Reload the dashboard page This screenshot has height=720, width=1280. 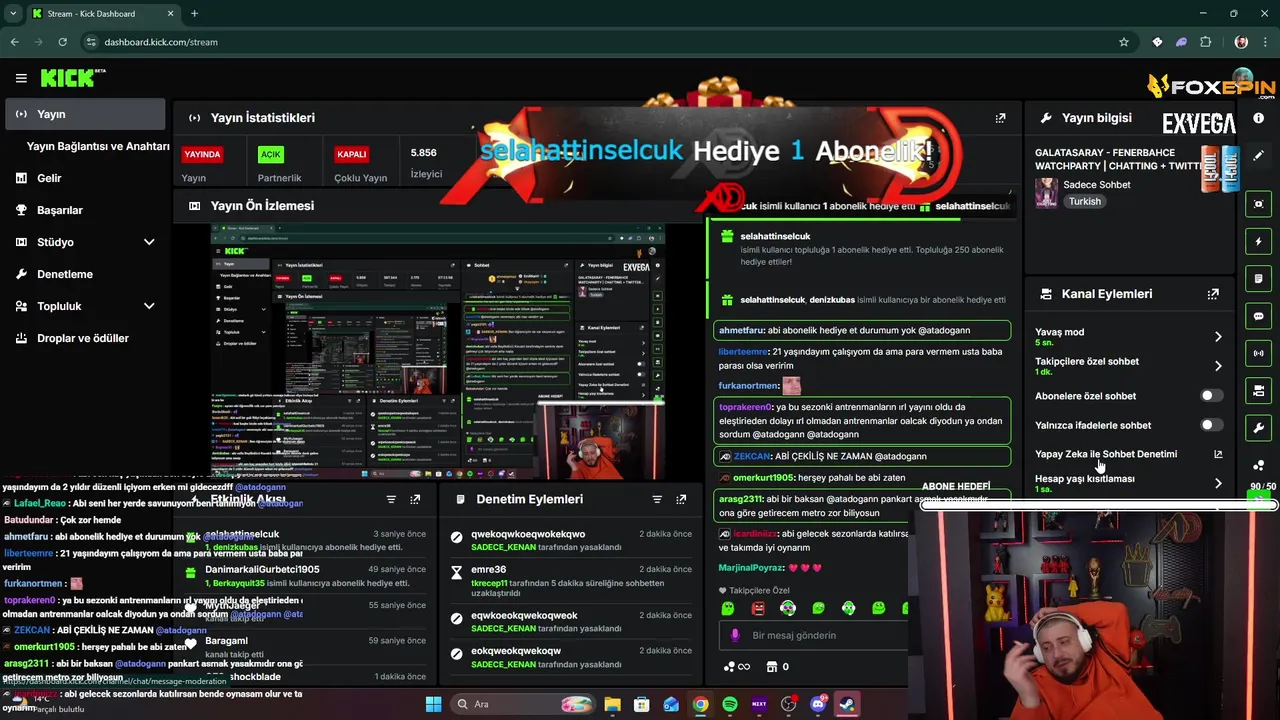click(x=62, y=42)
